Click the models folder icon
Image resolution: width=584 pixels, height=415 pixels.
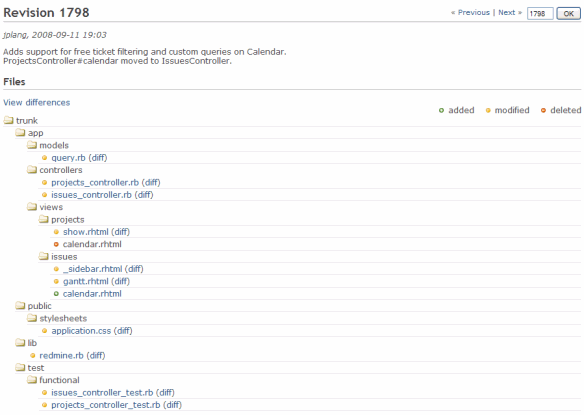coord(32,145)
